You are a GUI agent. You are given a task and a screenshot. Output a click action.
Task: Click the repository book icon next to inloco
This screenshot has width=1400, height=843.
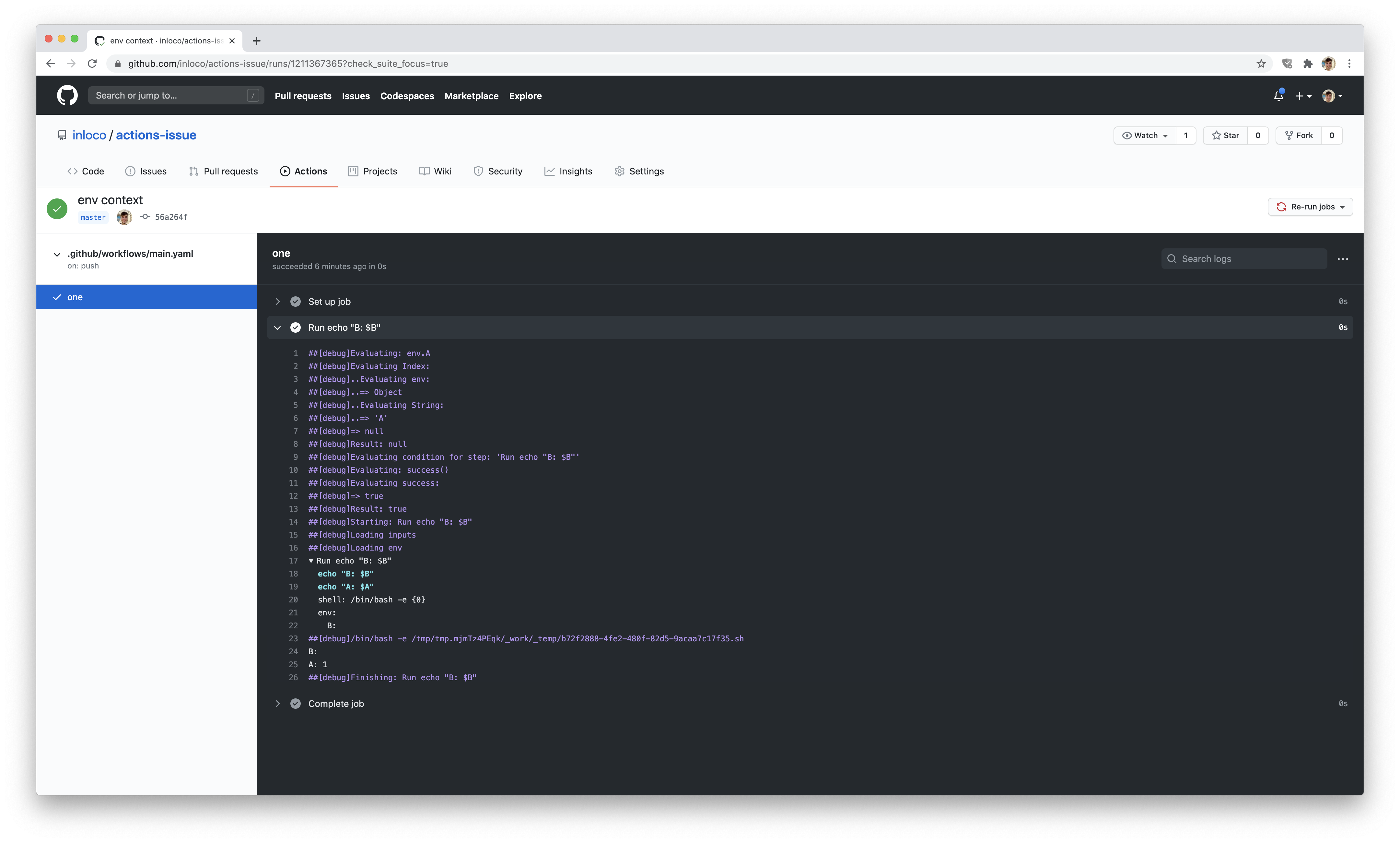(x=62, y=135)
